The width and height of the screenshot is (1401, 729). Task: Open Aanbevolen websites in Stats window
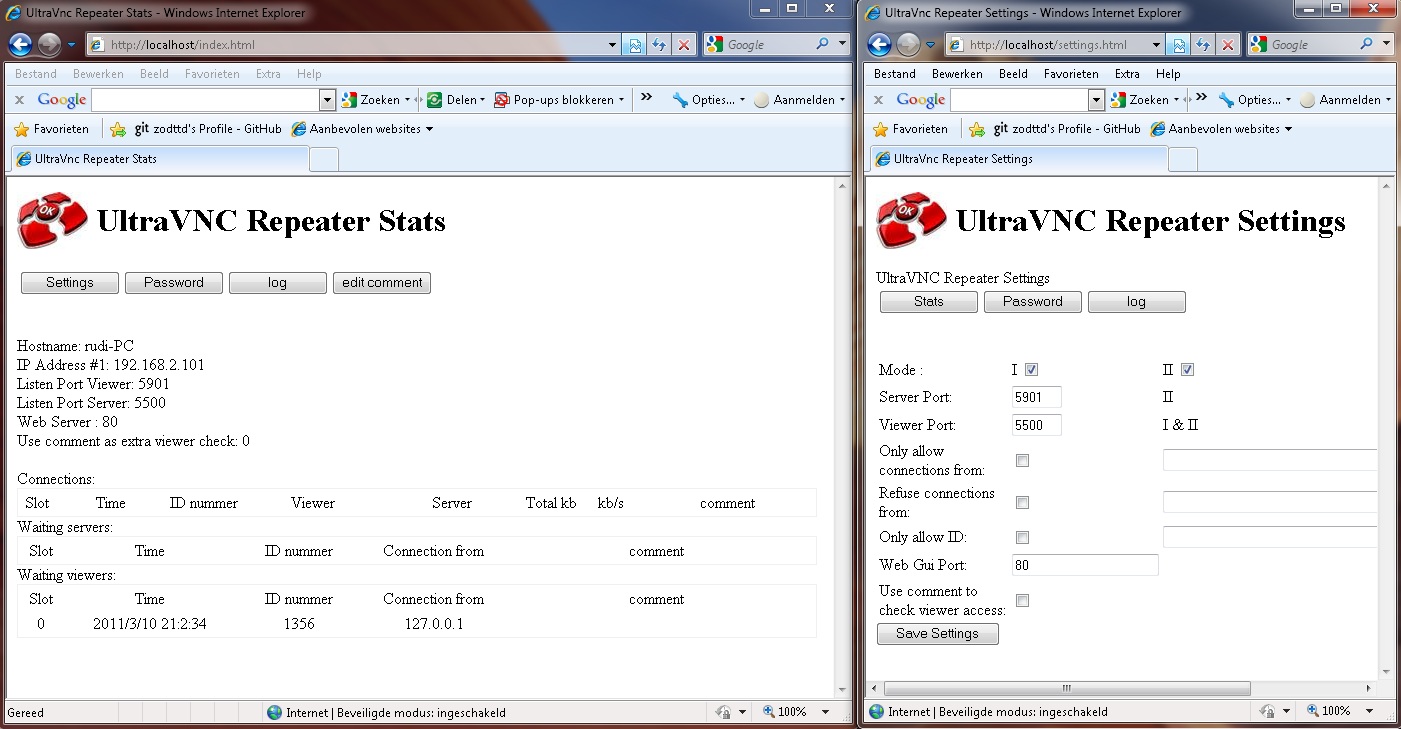tap(362, 129)
